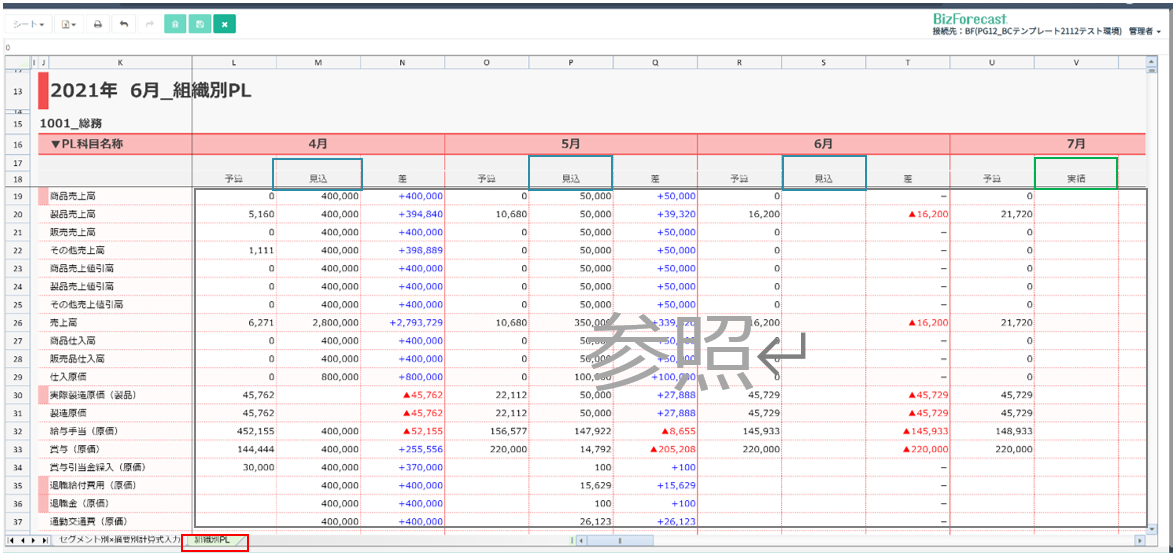Image resolution: width=1173 pixels, height=554 pixels.
Task: Click the print icon
Action: [x=97, y=24]
